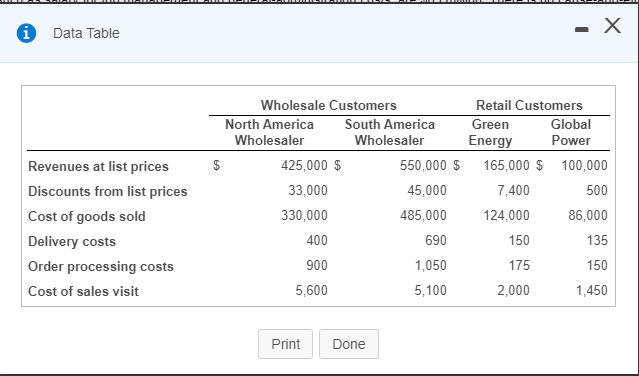Image resolution: width=639 pixels, height=376 pixels.
Task: Click the 1,450 sales visit cost
Action: coord(592,290)
